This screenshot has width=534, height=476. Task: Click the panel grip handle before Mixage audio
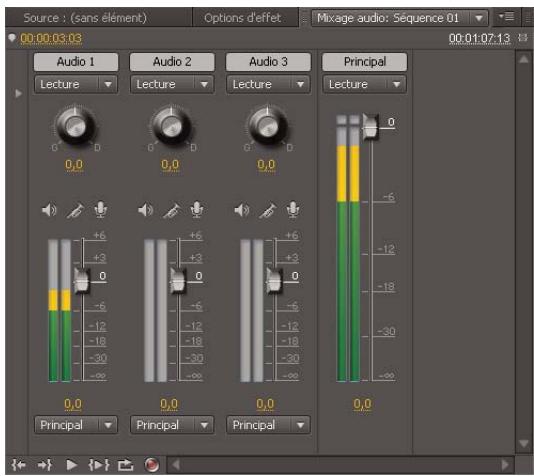click(304, 18)
